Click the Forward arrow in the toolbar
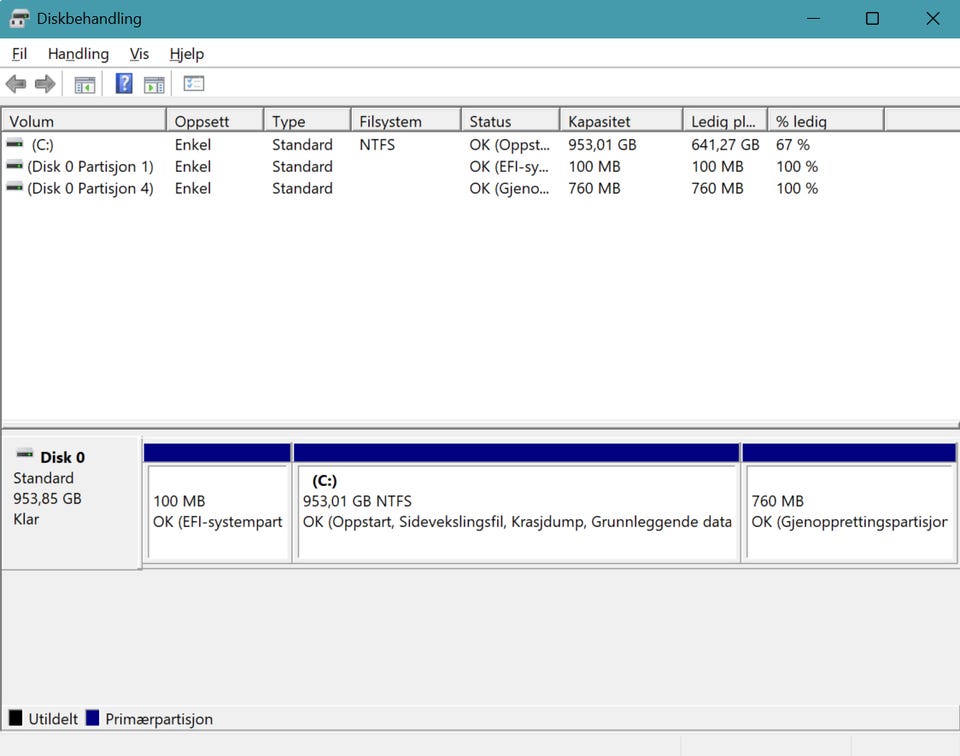960x756 pixels. coord(45,84)
